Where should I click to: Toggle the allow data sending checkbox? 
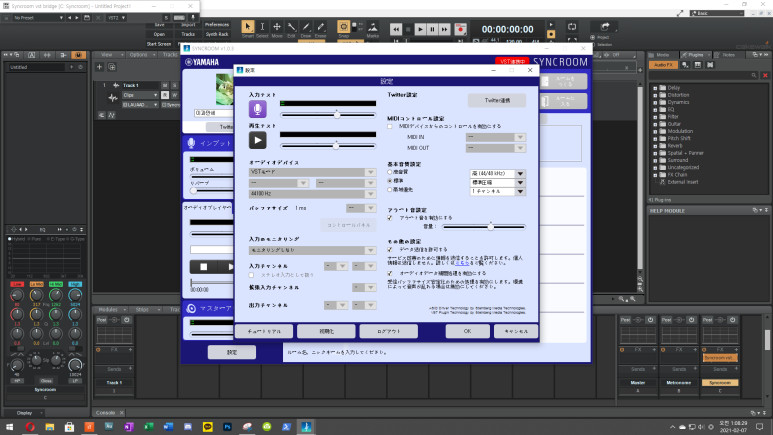(390, 250)
